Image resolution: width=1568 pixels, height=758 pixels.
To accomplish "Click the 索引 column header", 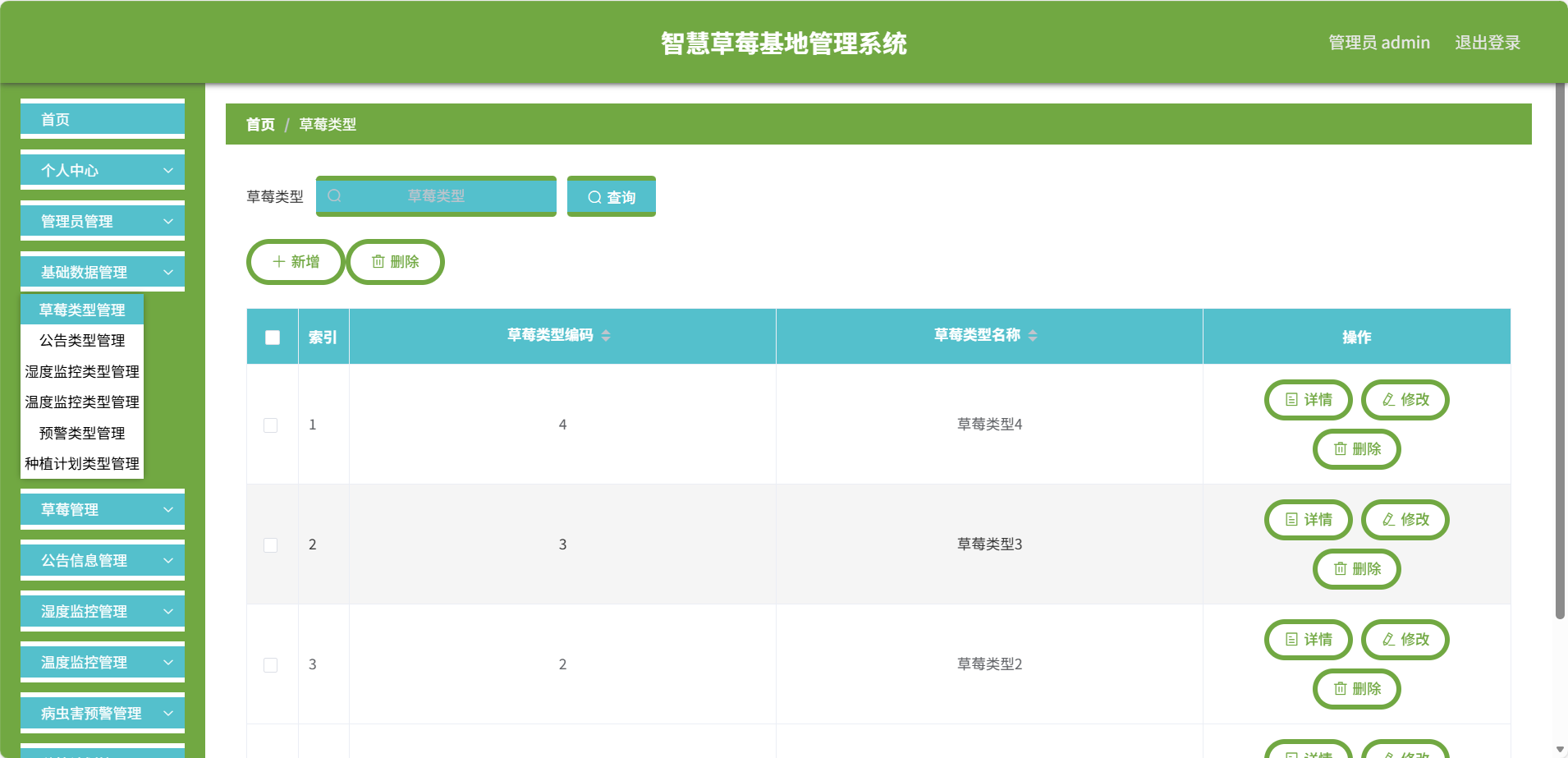I will tap(323, 337).
